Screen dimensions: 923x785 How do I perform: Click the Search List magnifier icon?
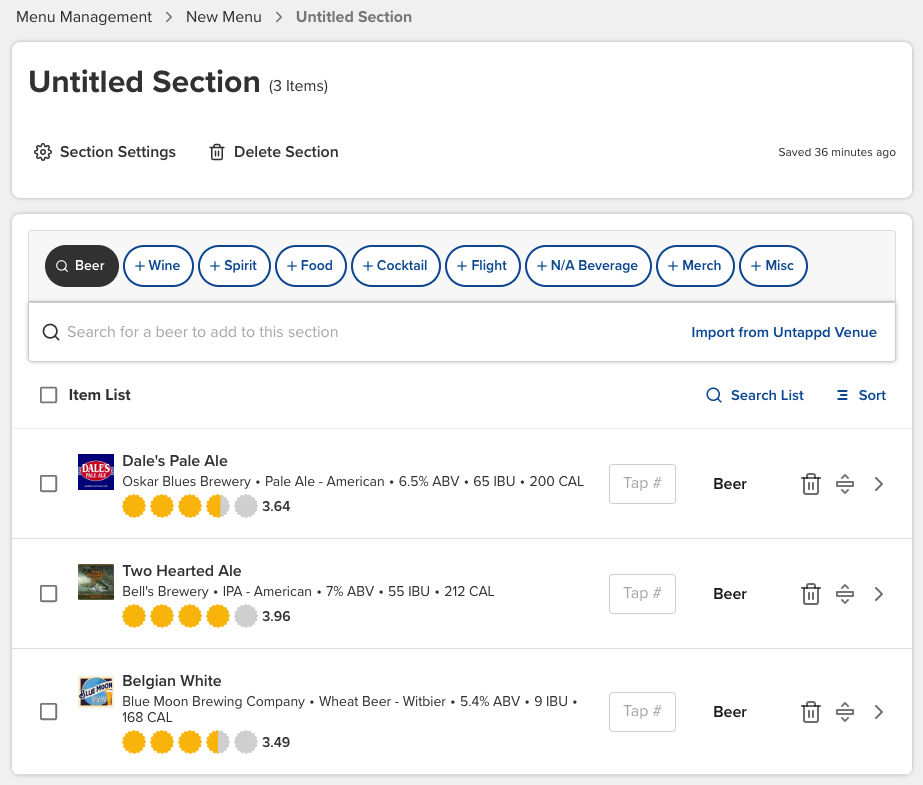713,395
